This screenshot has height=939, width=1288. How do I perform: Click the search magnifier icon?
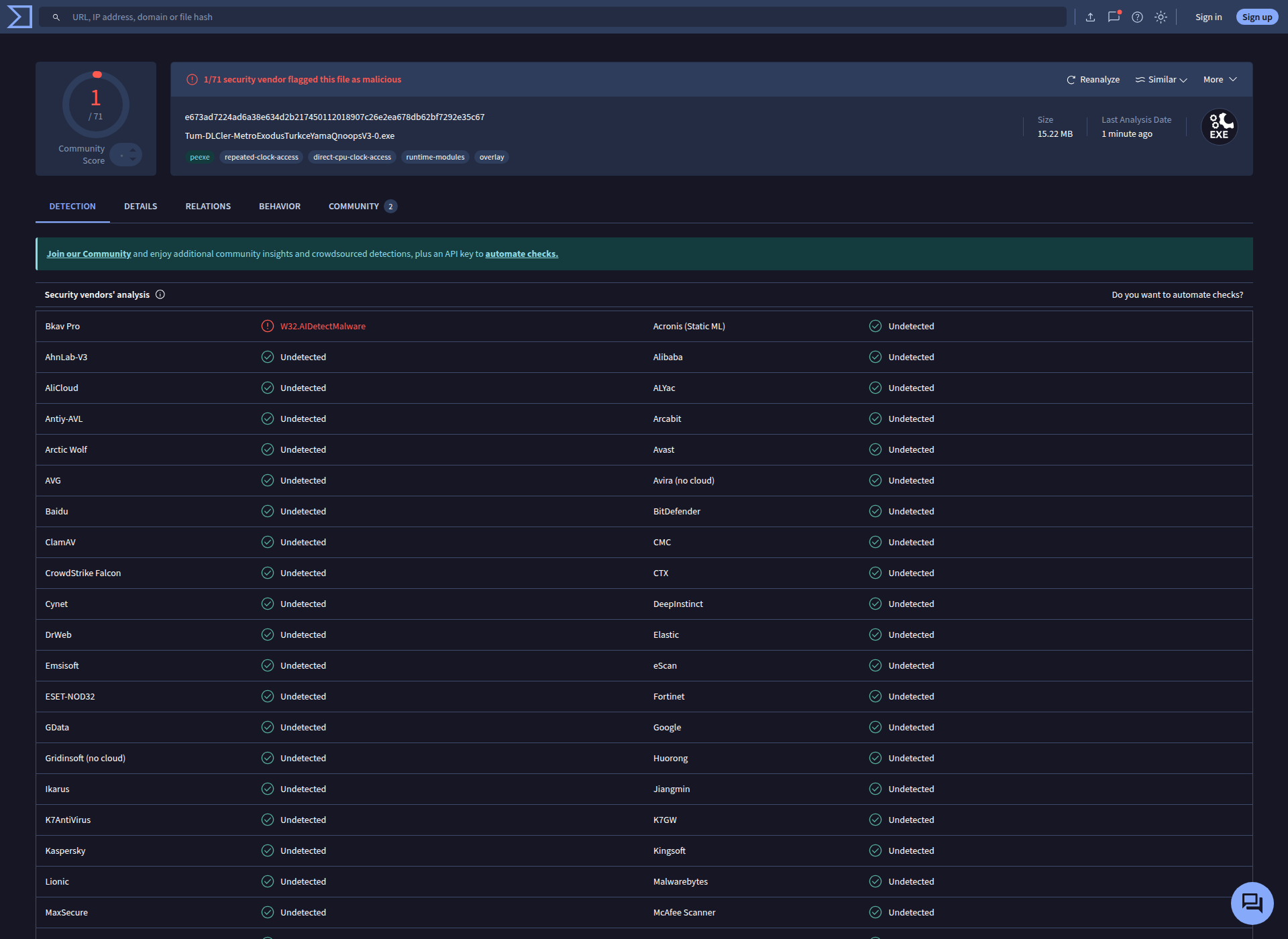56,17
